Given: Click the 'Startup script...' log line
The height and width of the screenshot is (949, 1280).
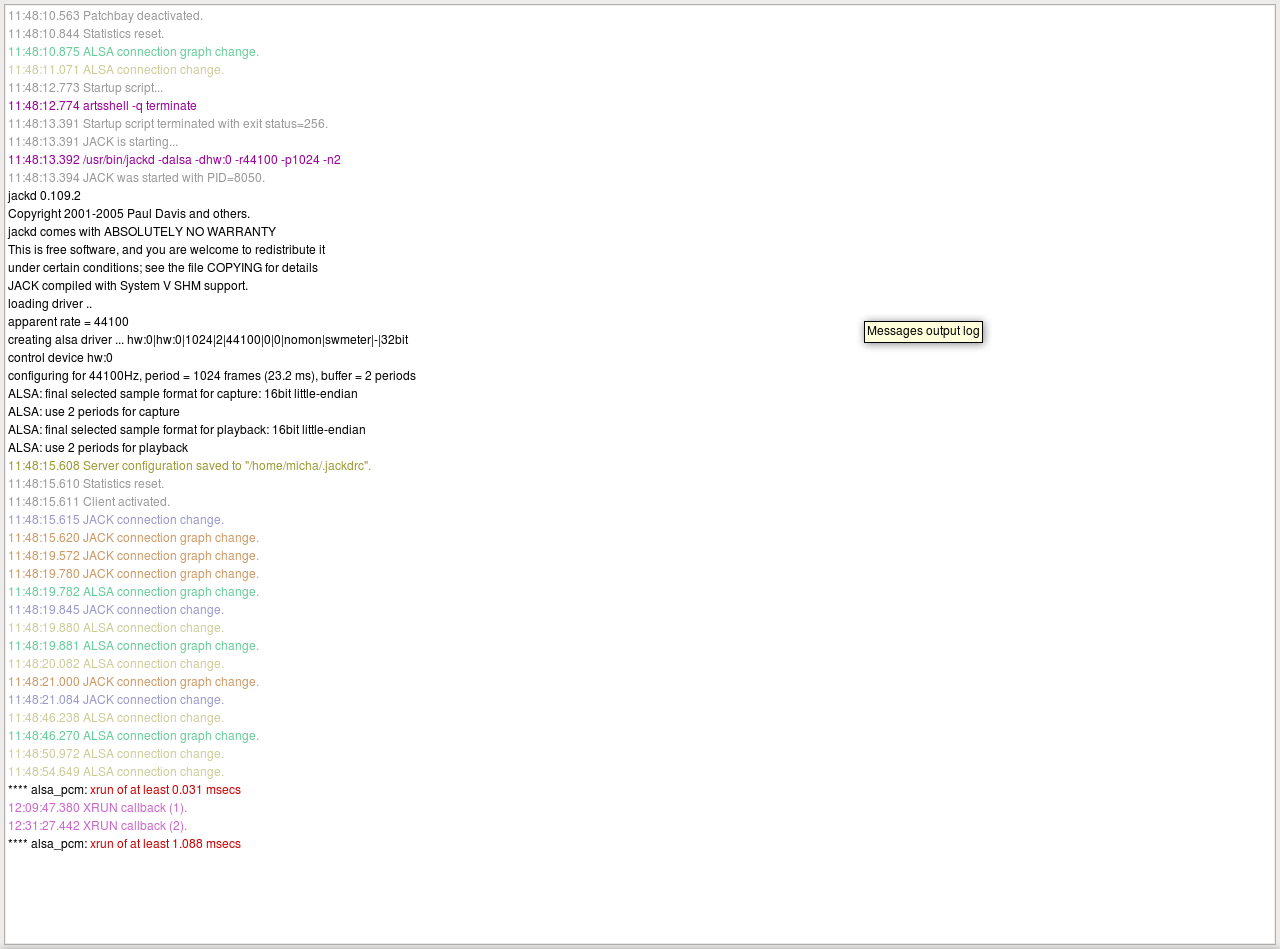Looking at the screenshot, I should (x=85, y=88).
